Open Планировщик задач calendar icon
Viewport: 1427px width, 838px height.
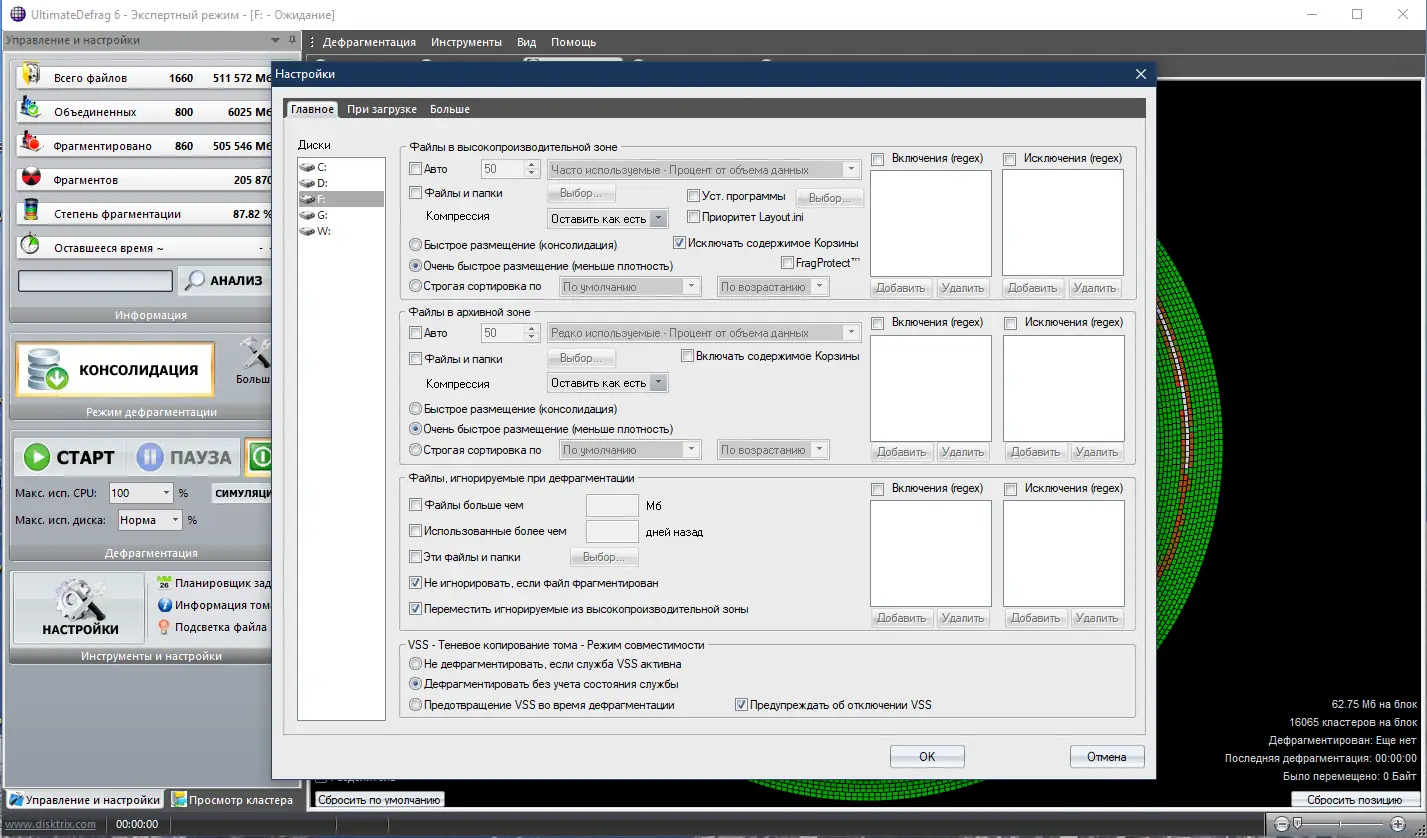[x=165, y=583]
